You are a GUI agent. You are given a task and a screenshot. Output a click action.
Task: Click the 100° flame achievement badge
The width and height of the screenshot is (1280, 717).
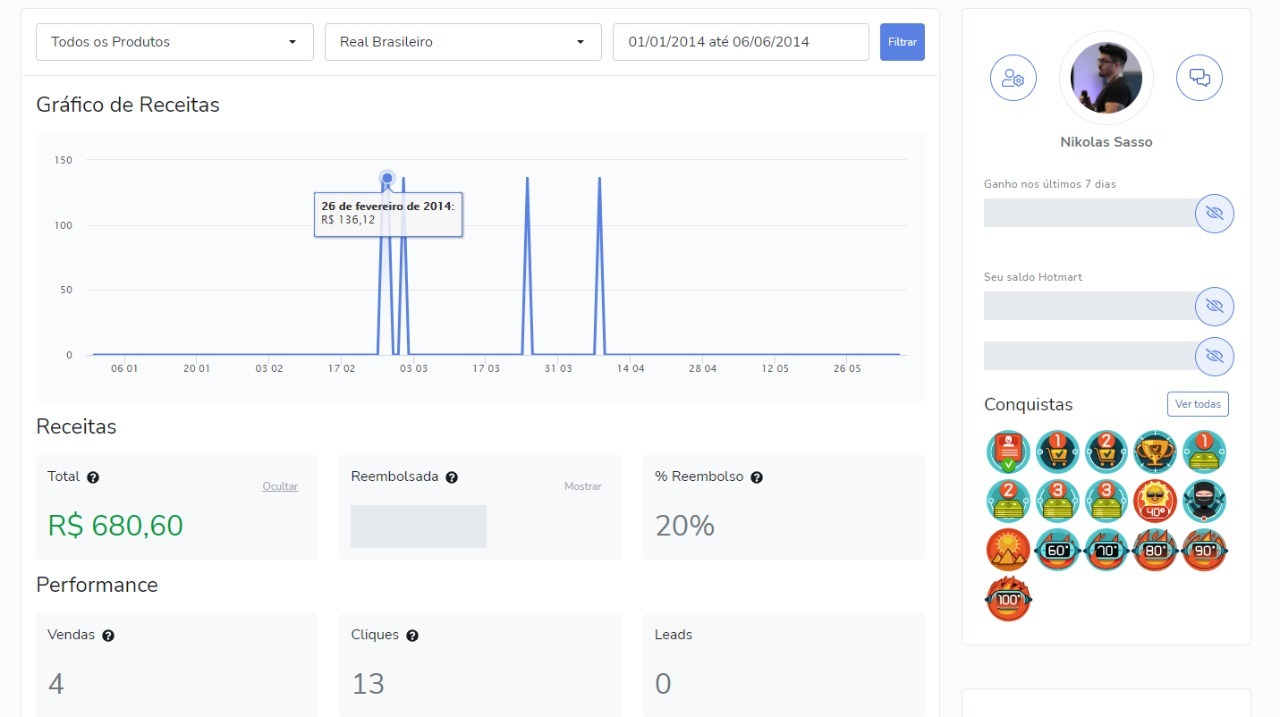point(1008,599)
